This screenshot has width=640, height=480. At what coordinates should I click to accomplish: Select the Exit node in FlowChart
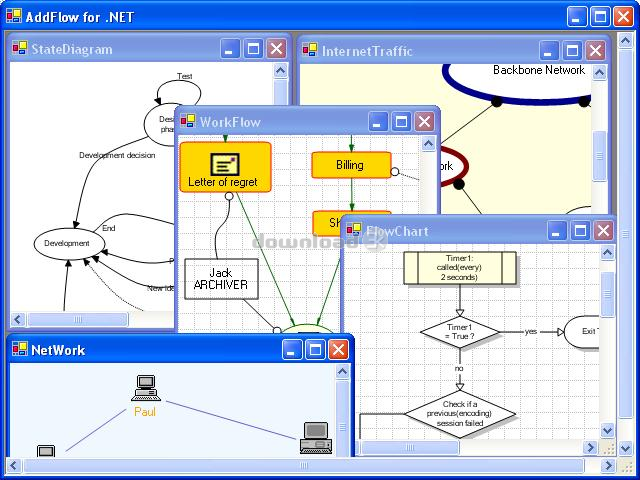pos(582,332)
